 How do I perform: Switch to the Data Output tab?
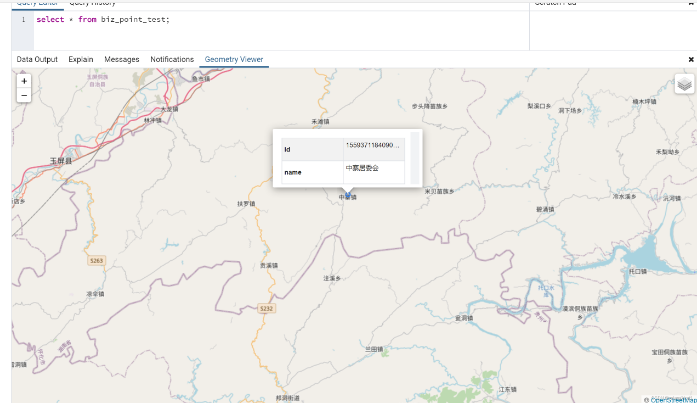tap(37, 60)
